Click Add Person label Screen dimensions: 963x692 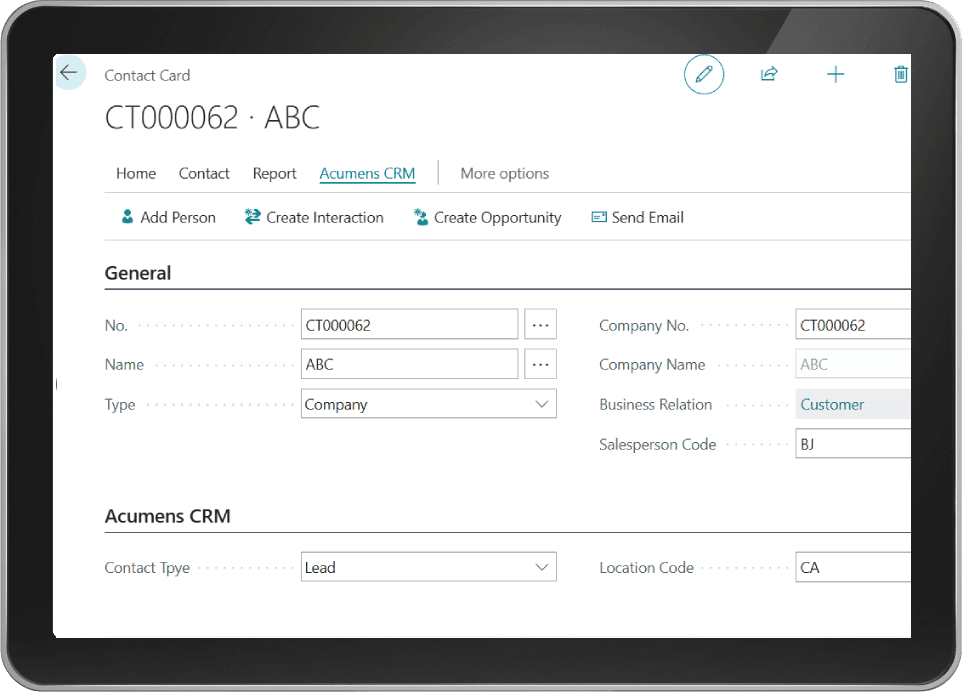178,217
